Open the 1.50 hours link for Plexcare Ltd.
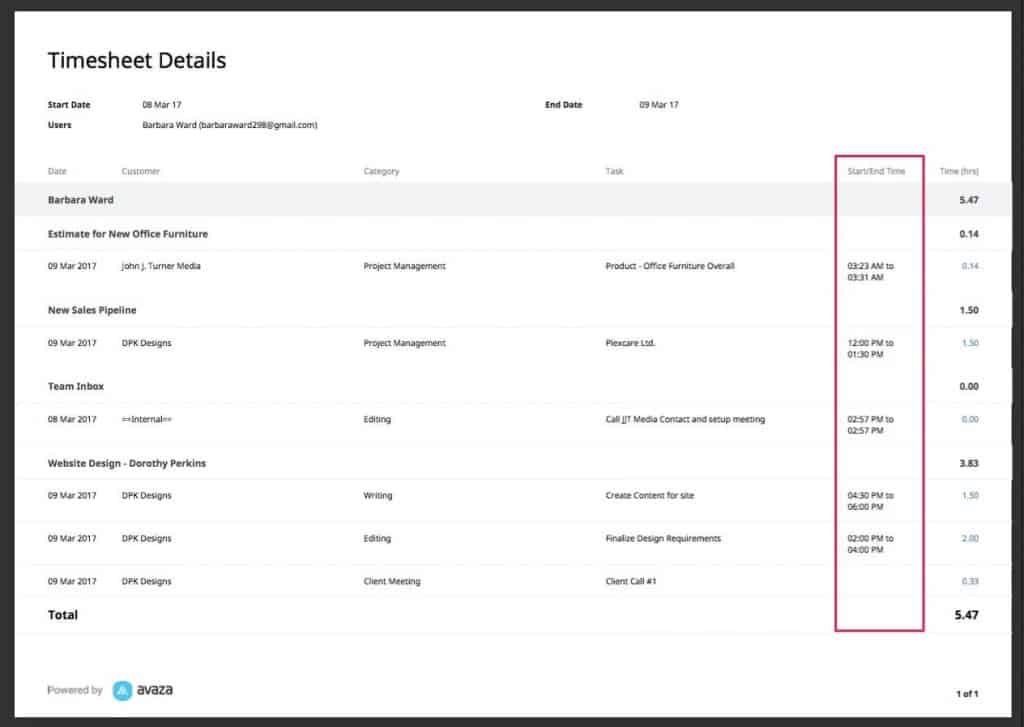 coord(969,343)
